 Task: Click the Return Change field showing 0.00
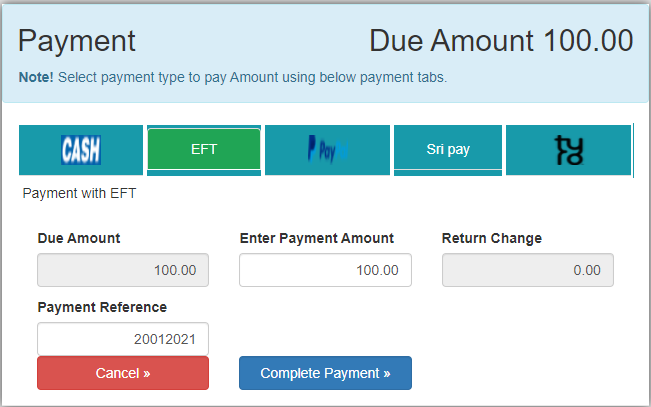click(x=527, y=270)
